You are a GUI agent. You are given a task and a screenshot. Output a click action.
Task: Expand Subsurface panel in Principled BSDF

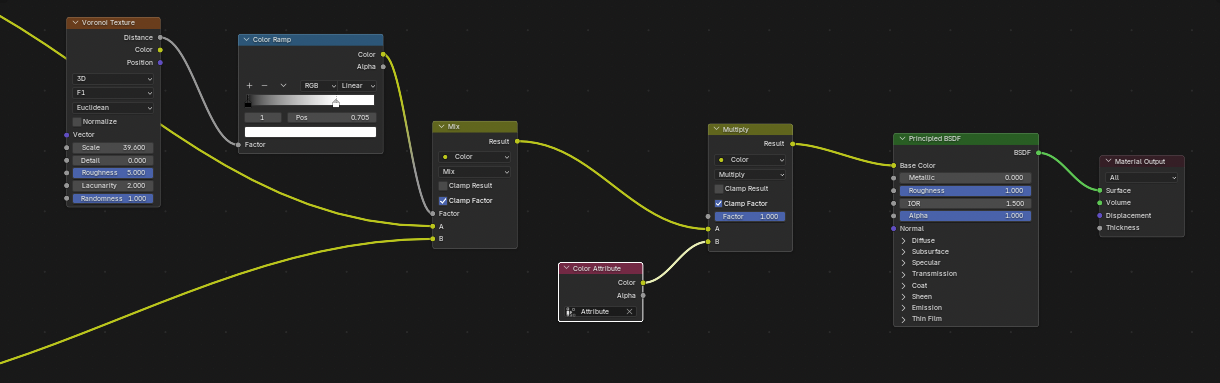[x=904, y=252]
